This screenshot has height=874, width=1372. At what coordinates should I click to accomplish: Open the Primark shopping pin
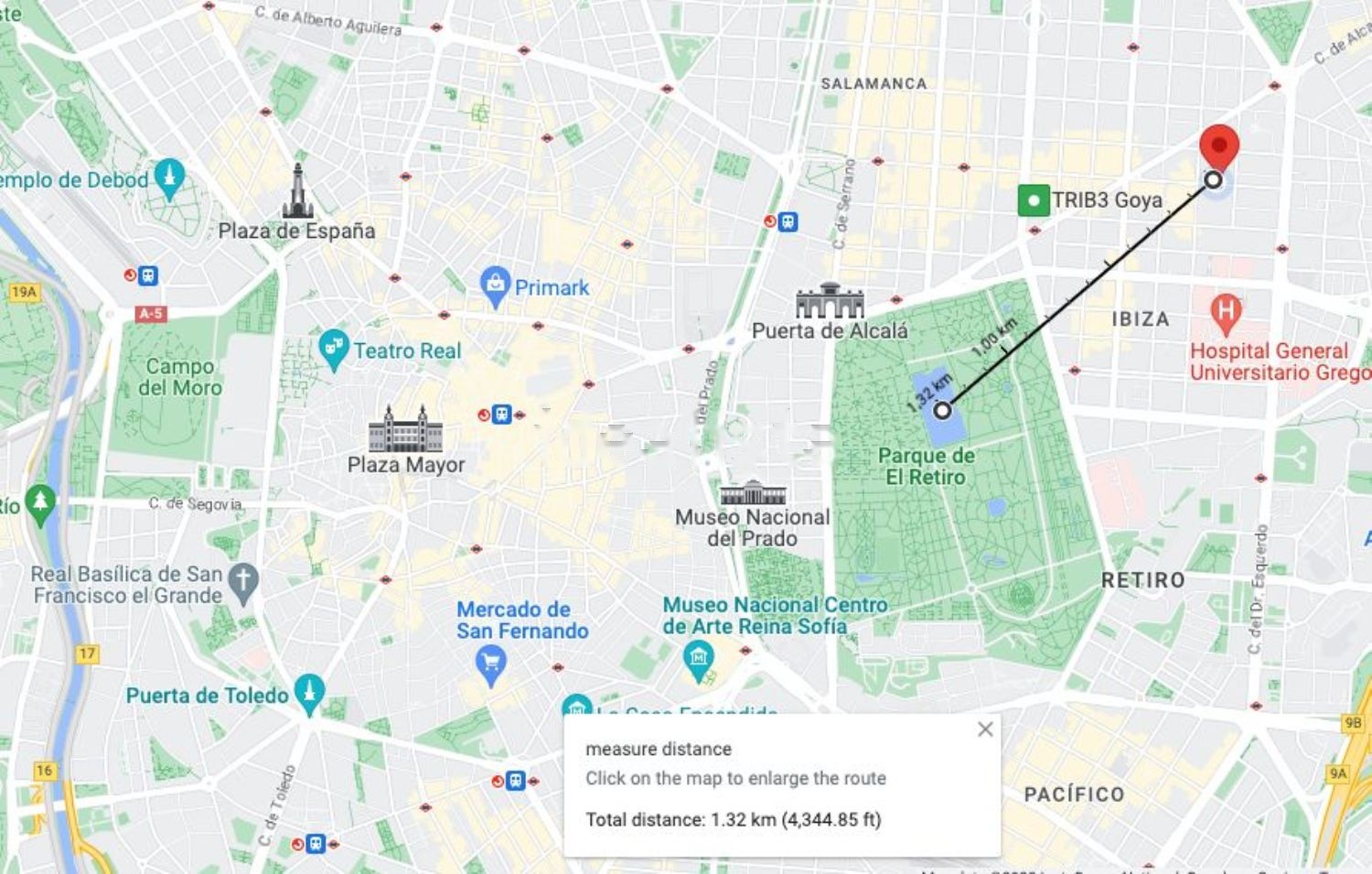(495, 287)
